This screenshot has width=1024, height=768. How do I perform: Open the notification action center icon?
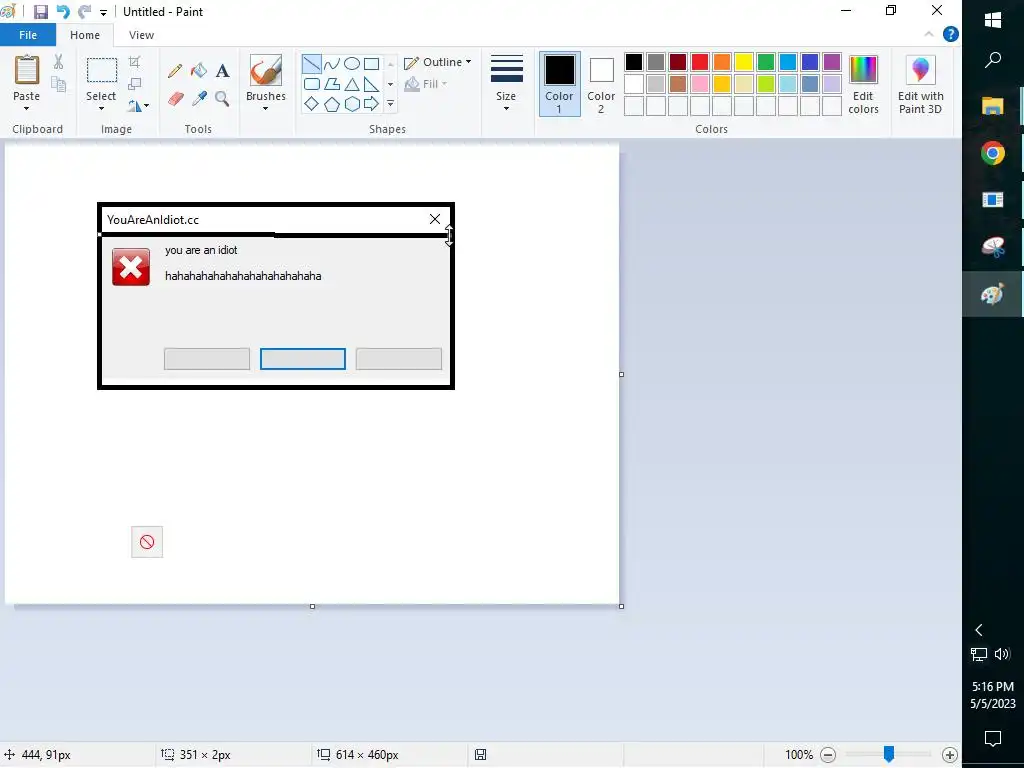[x=993, y=739]
